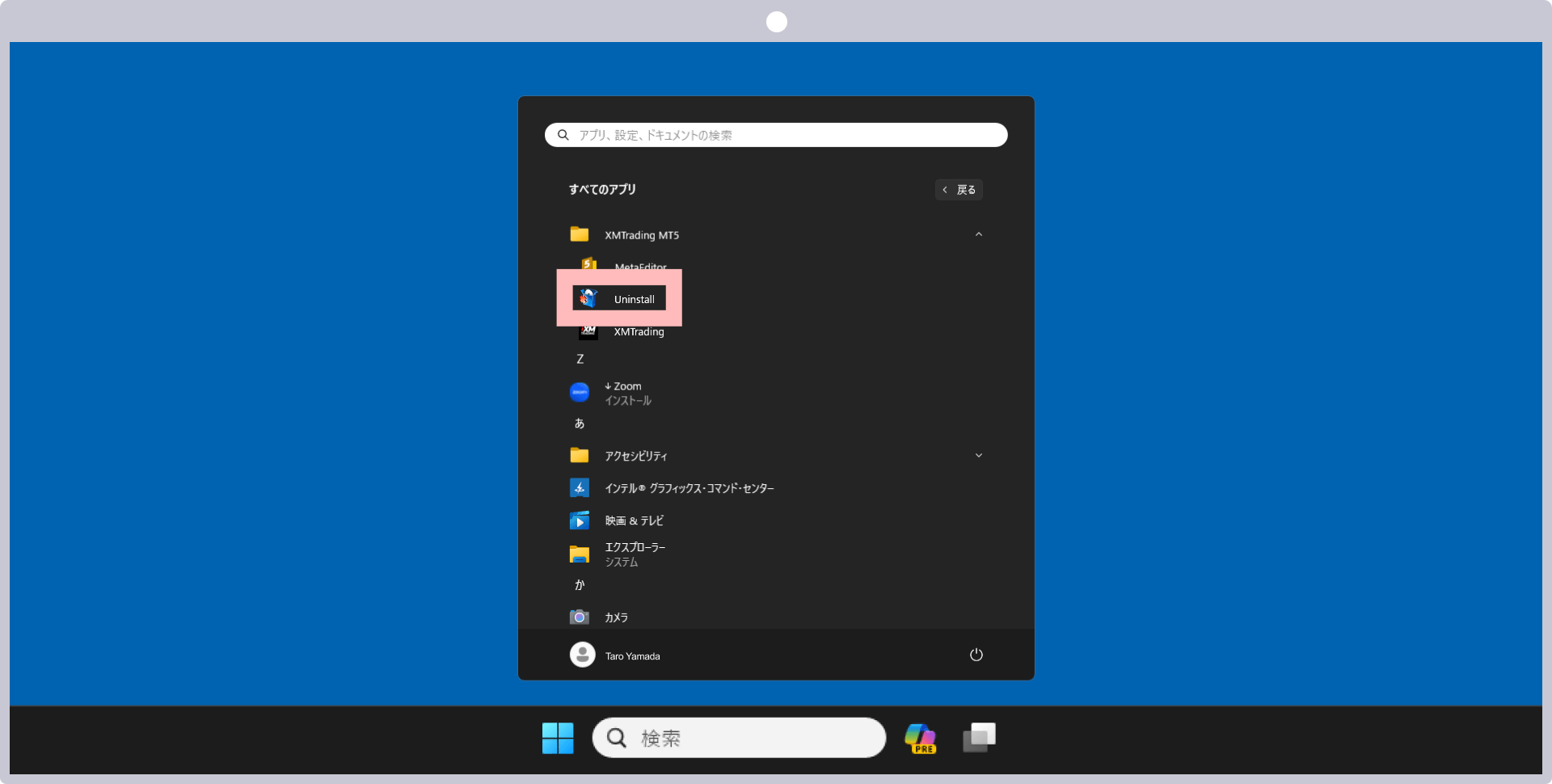1552x784 pixels.
Task: Click the Taro Yamada account name
Action: [633, 656]
